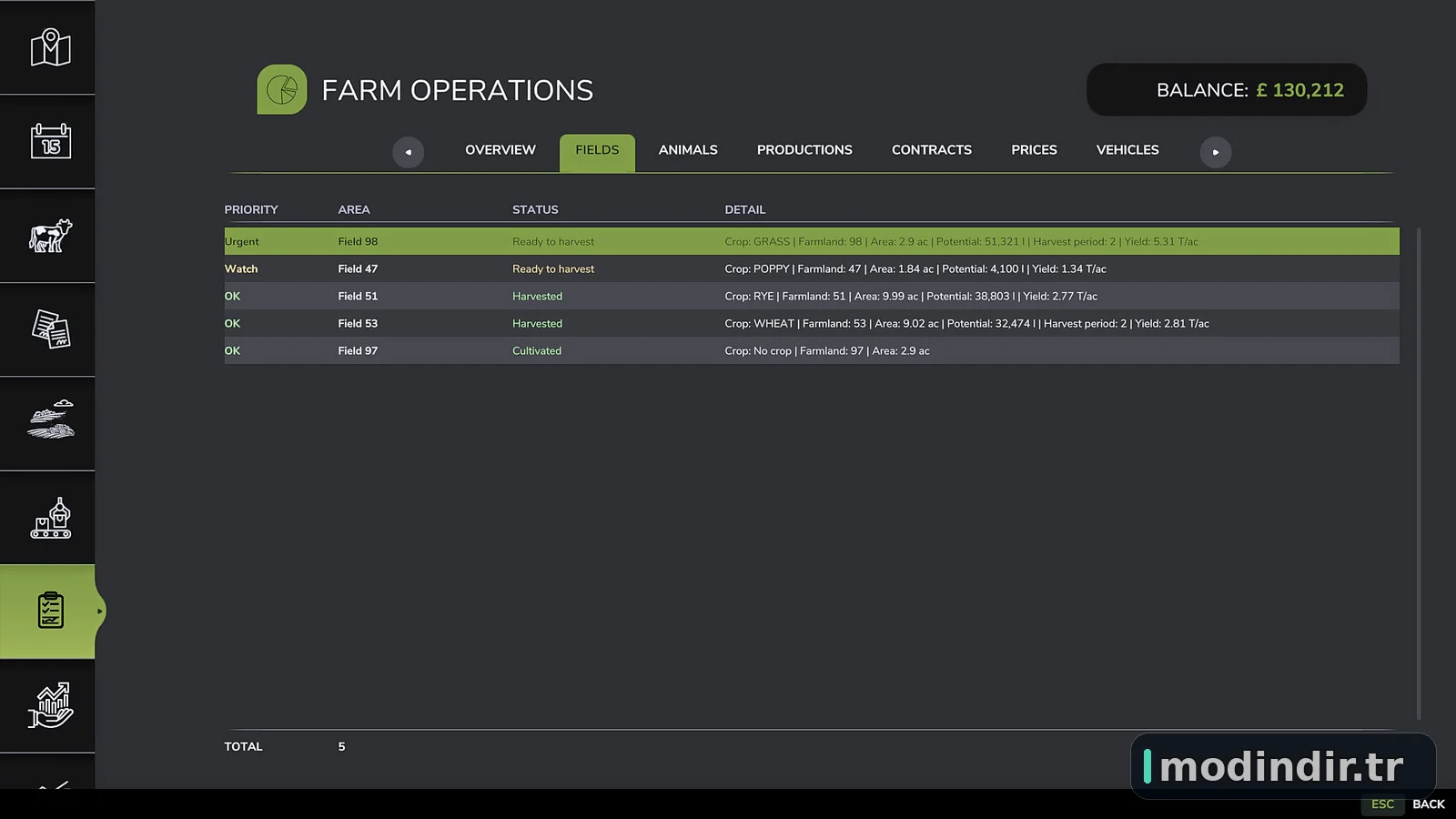Click the DETAIL column header
Screen dimensions: 1456x819
745,209
